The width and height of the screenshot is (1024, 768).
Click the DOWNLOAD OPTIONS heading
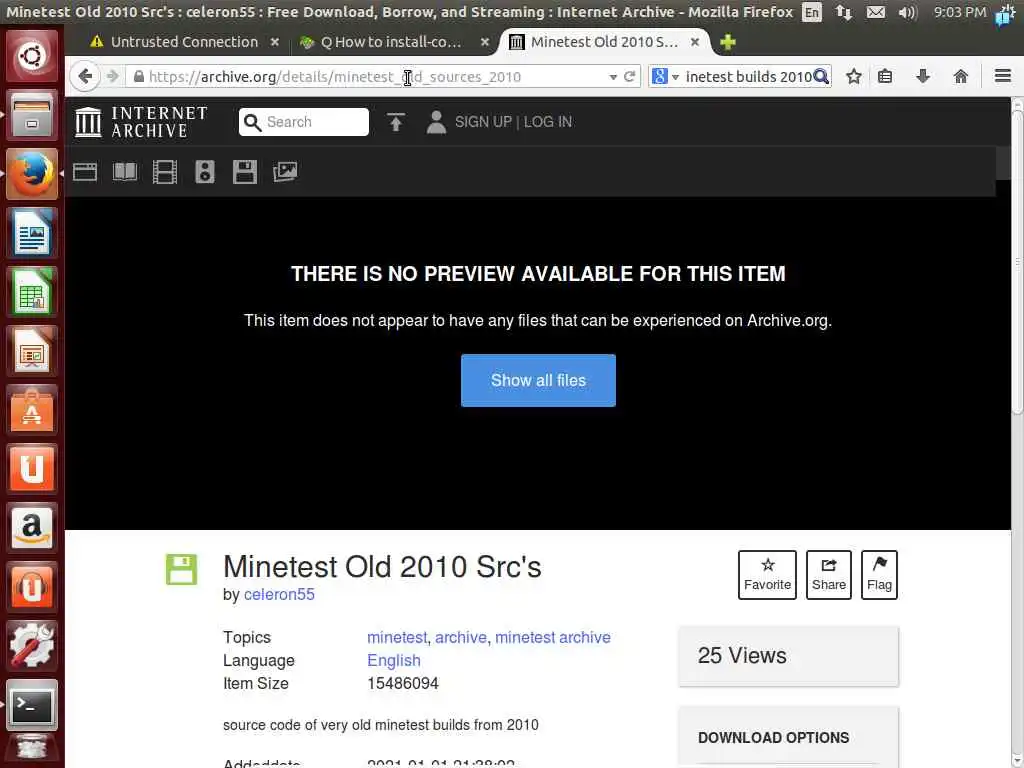coord(773,737)
